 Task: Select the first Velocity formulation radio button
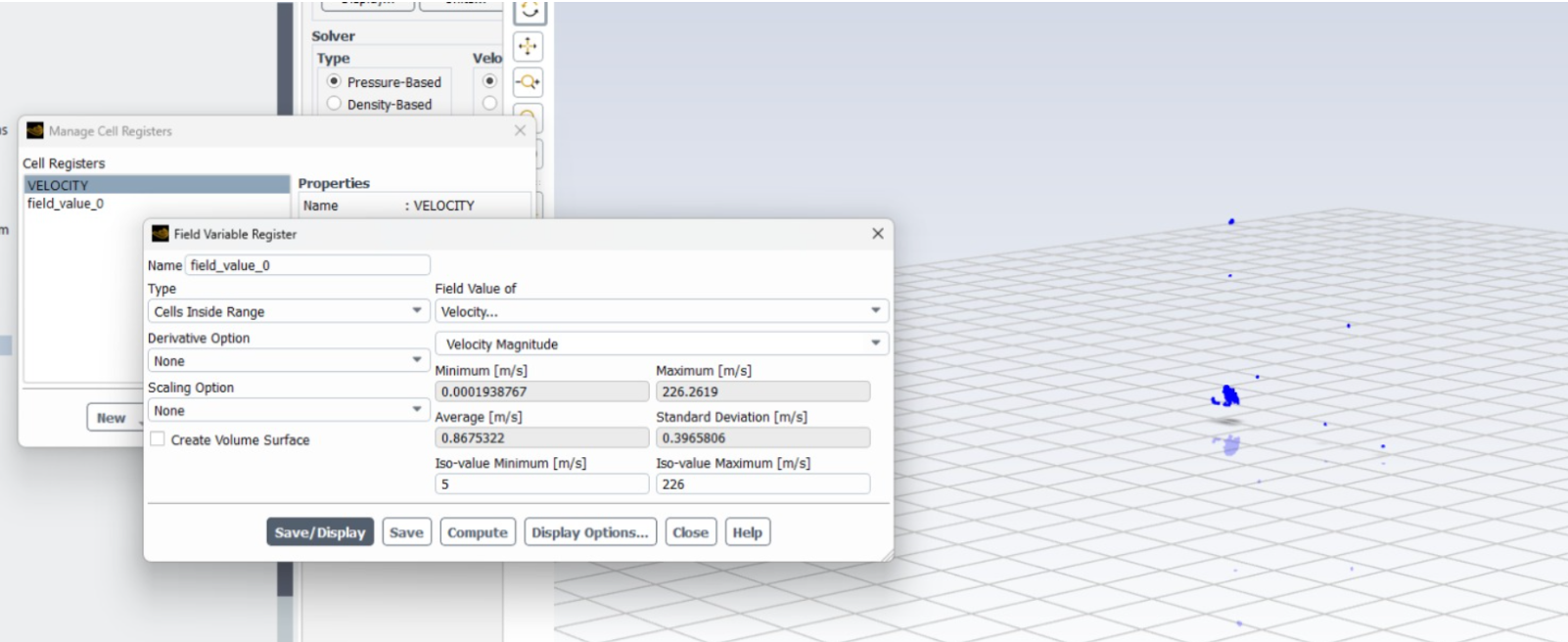(x=489, y=81)
